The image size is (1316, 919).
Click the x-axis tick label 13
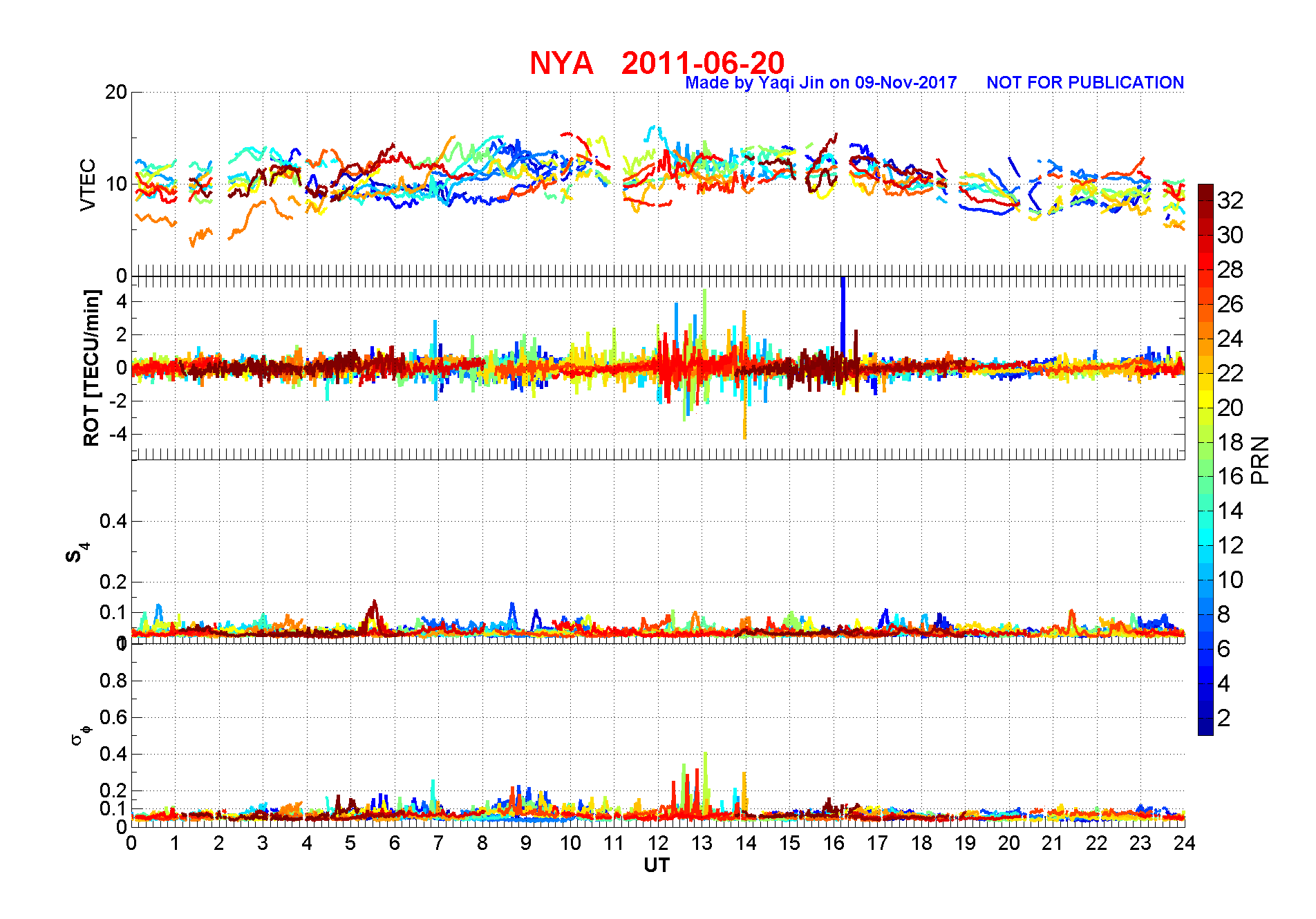pyautogui.click(x=702, y=843)
